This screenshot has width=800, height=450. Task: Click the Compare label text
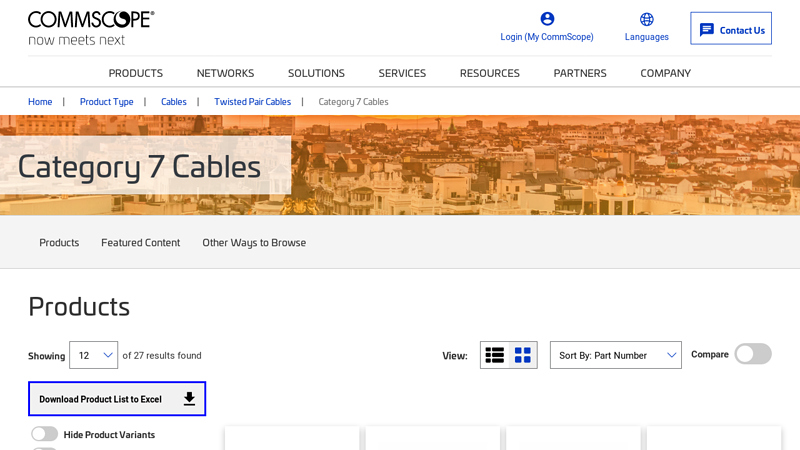click(710, 354)
